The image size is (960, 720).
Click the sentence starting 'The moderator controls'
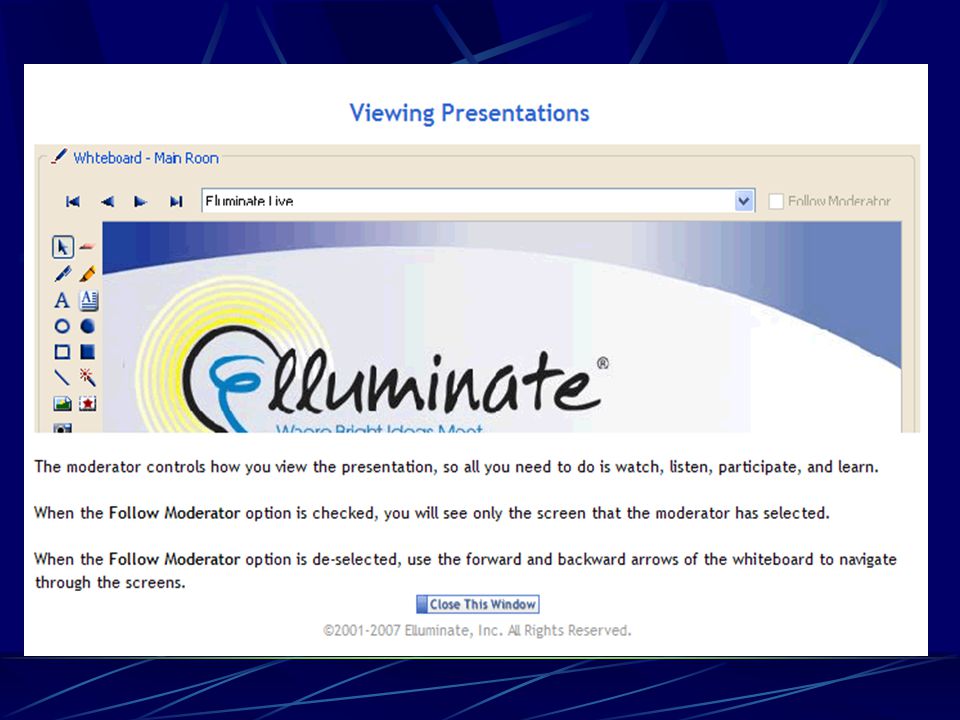(456, 467)
